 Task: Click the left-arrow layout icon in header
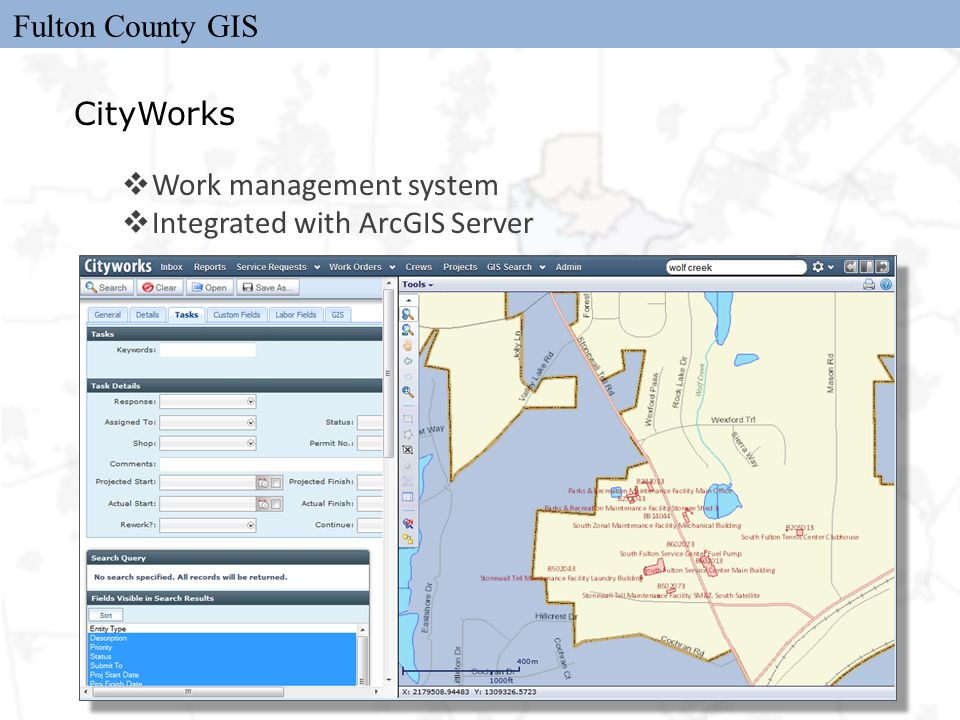click(850, 267)
